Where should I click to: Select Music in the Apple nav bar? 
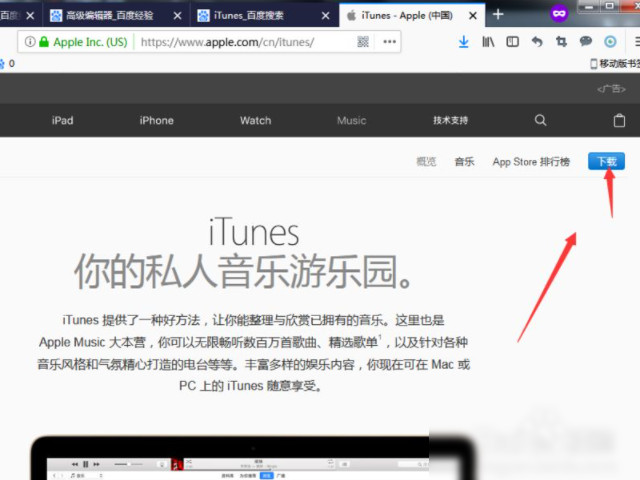[x=351, y=120]
